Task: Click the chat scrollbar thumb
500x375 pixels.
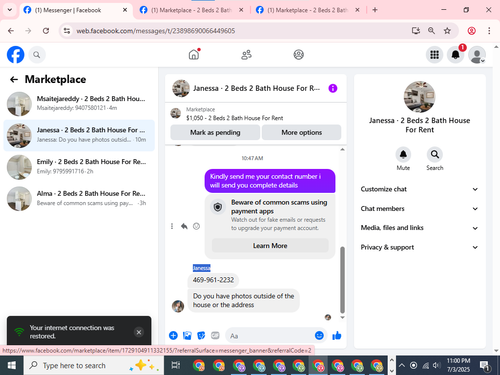Action: pos(342,279)
